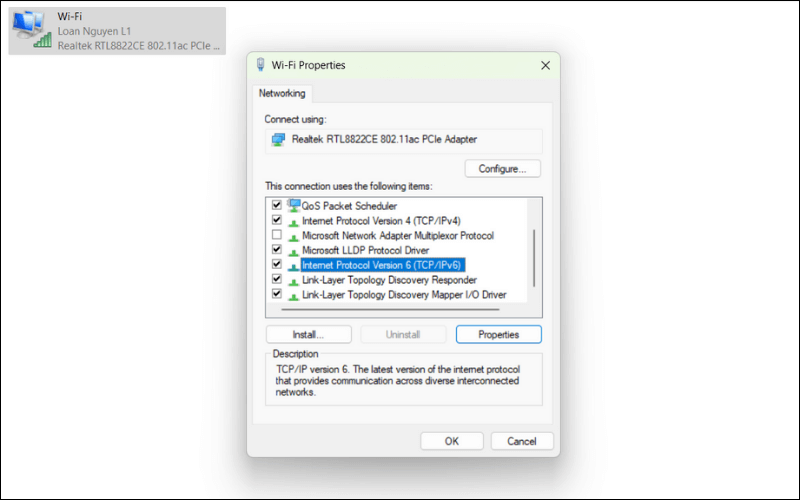Select Microsoft LLDP Protocol Driver text

(365, 251)
